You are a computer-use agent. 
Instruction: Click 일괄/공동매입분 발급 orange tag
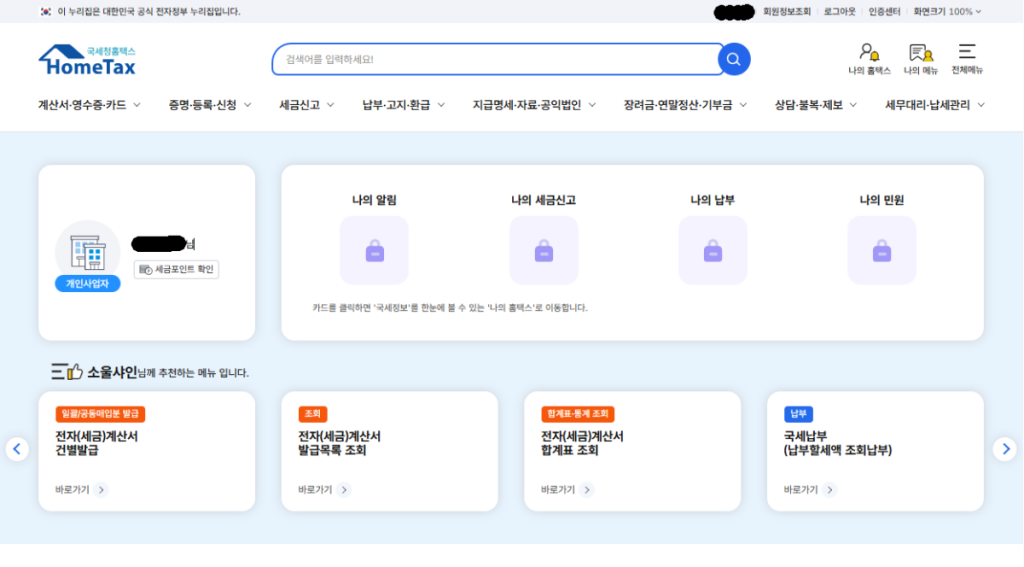click(x=101, y=414)
